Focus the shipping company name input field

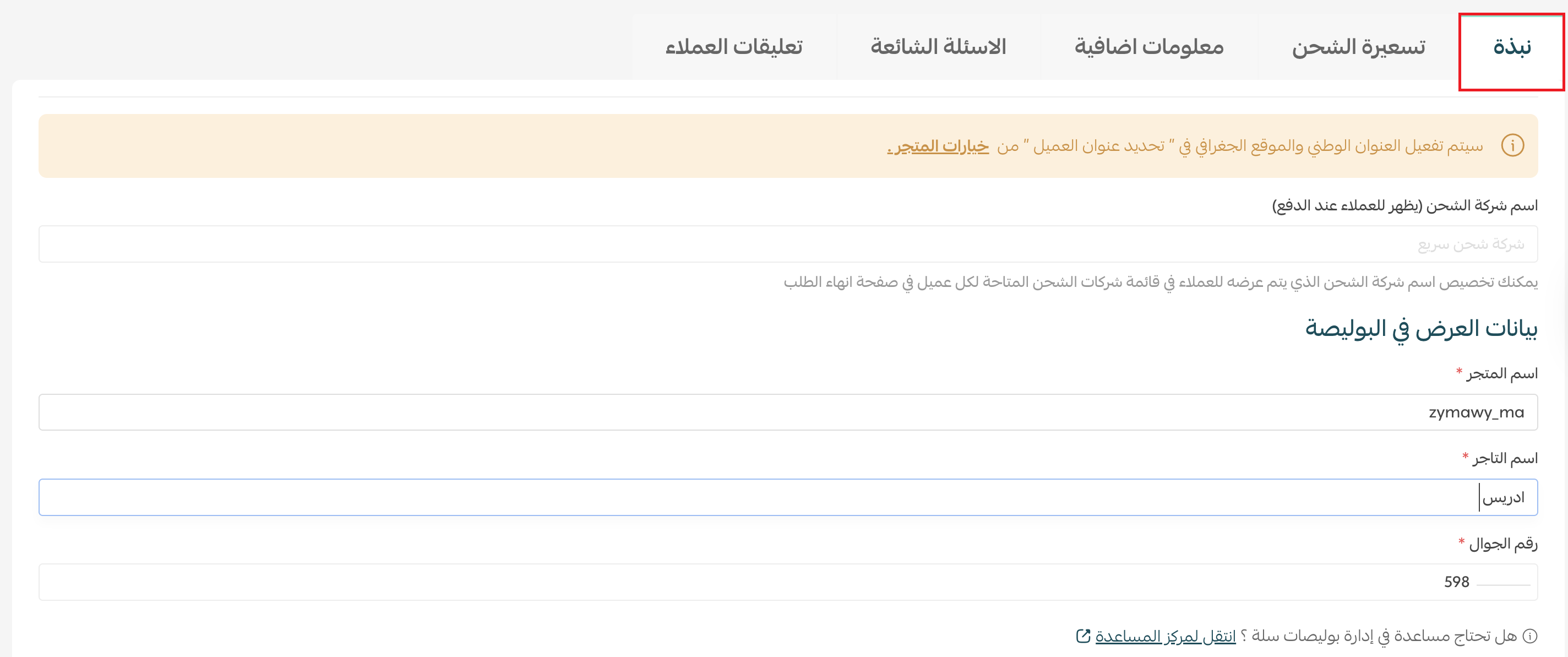click(x=788, y=244)
